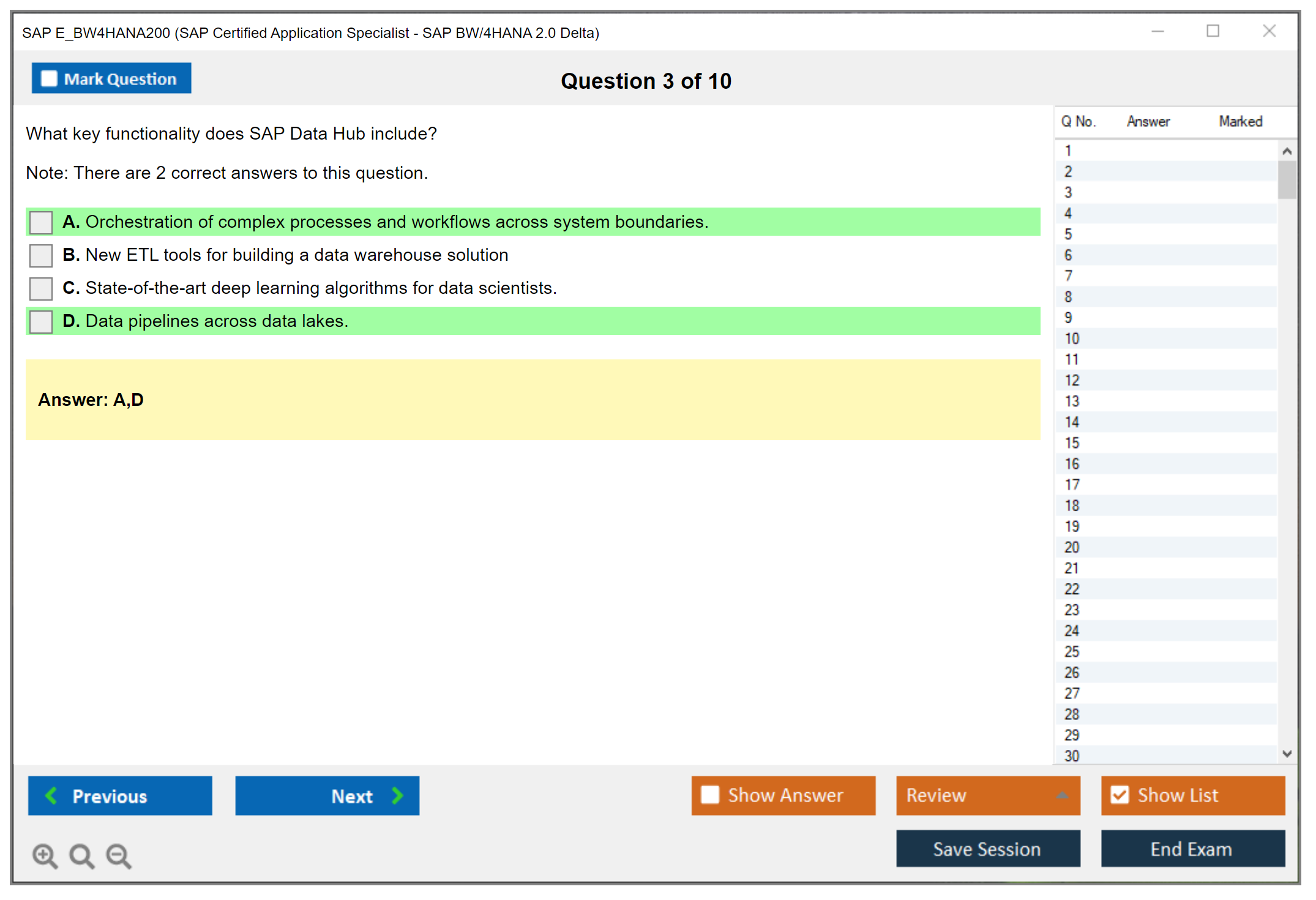Image resolution: width=1316 pixels, height=900 pixels.
Task: Click the question list scrollbar thumb
Action: coord(1287,179)
